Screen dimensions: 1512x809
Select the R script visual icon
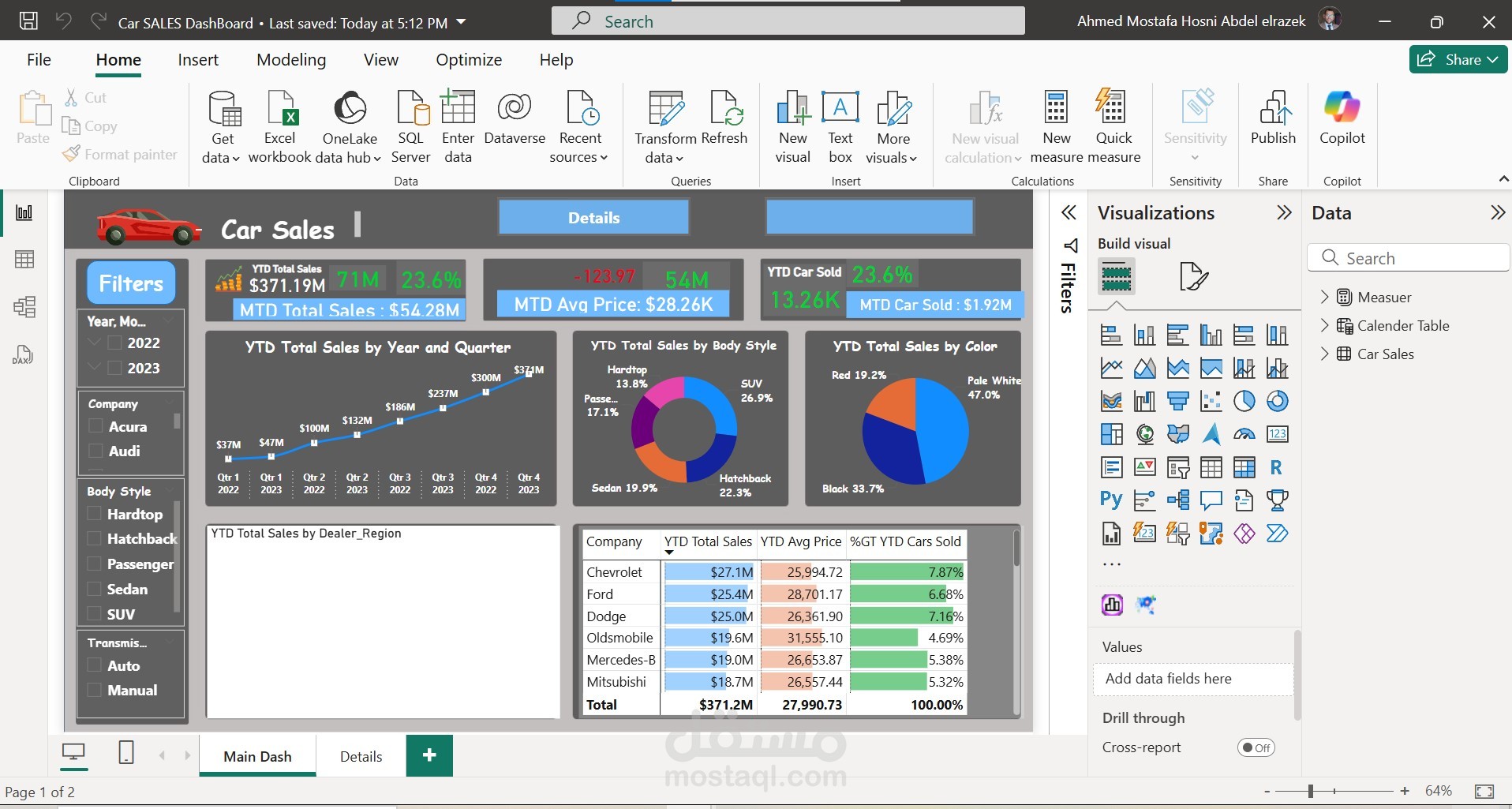point(1276,467)
